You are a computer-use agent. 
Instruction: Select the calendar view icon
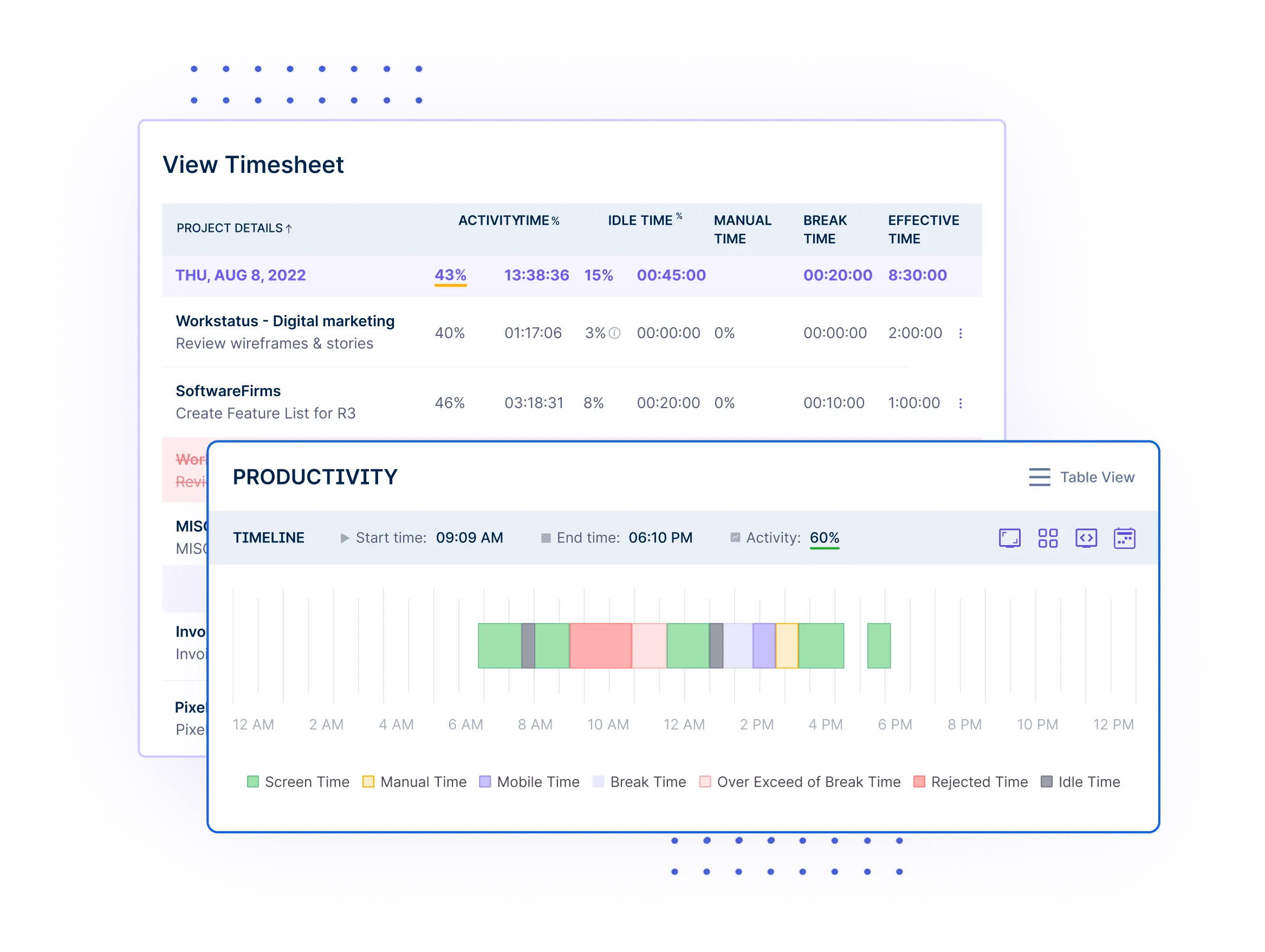click(x=1125, y=539)
